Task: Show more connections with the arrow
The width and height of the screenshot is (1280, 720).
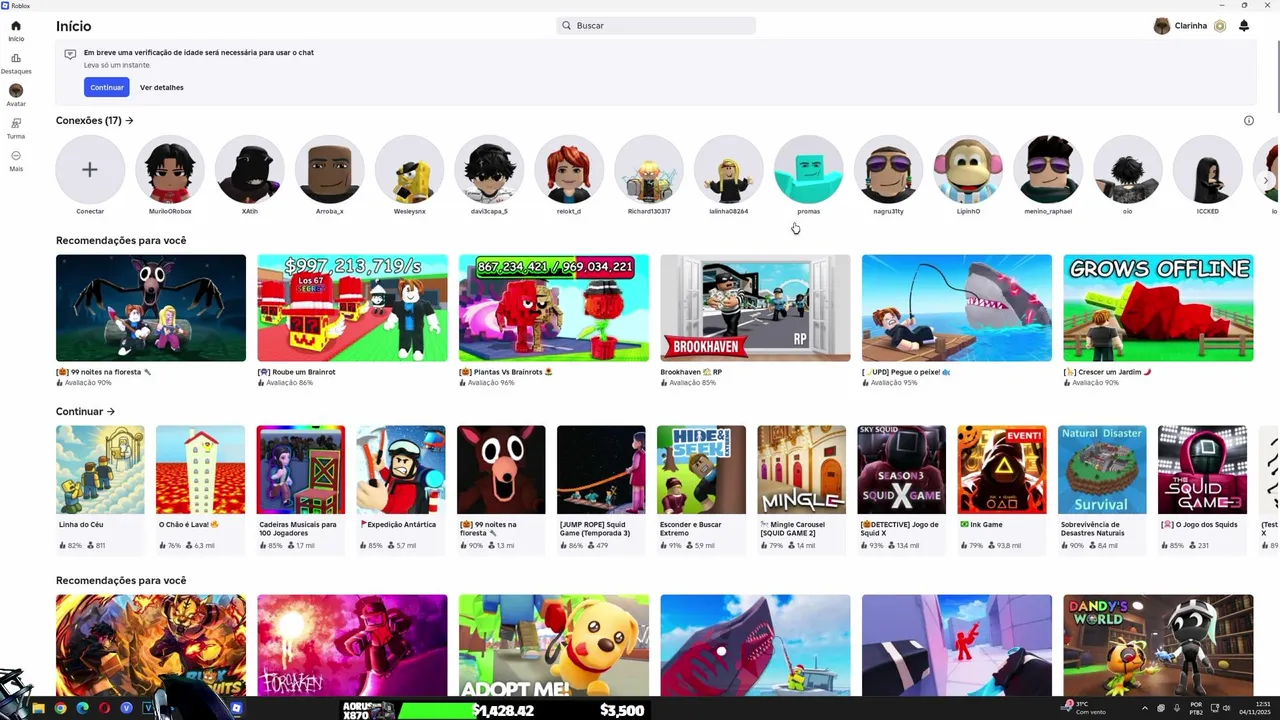Action: point(1266,181)
